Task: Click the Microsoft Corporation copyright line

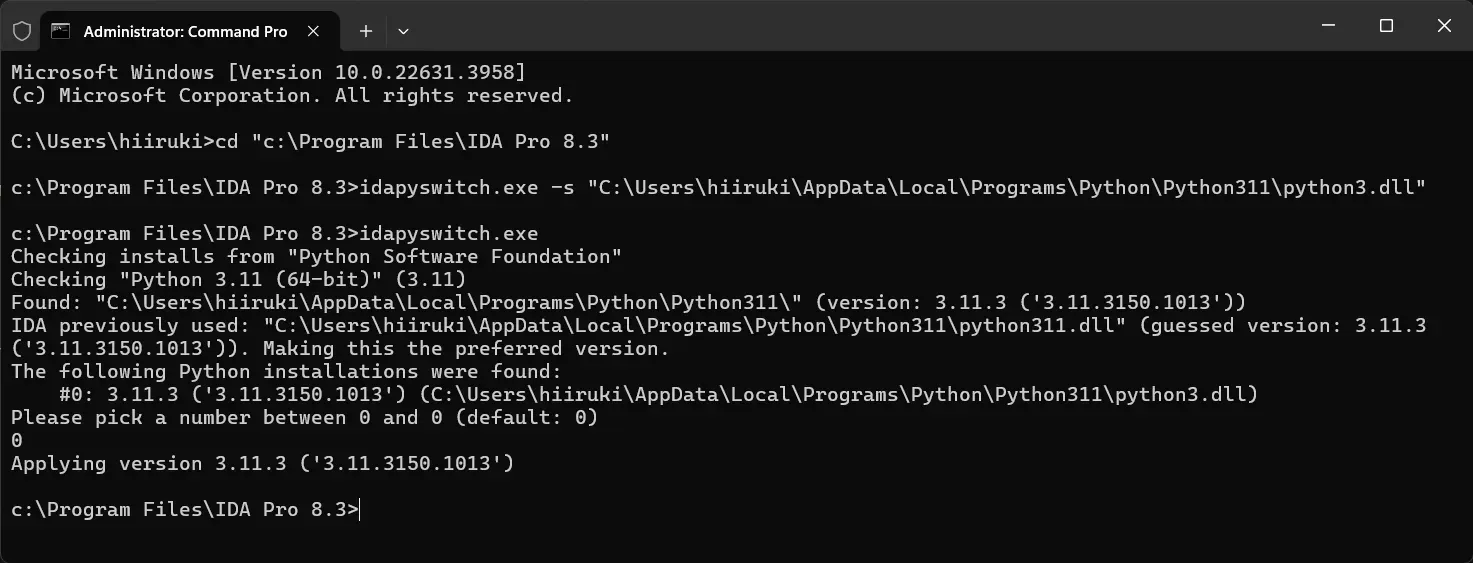Action: [x=292, y=96]
